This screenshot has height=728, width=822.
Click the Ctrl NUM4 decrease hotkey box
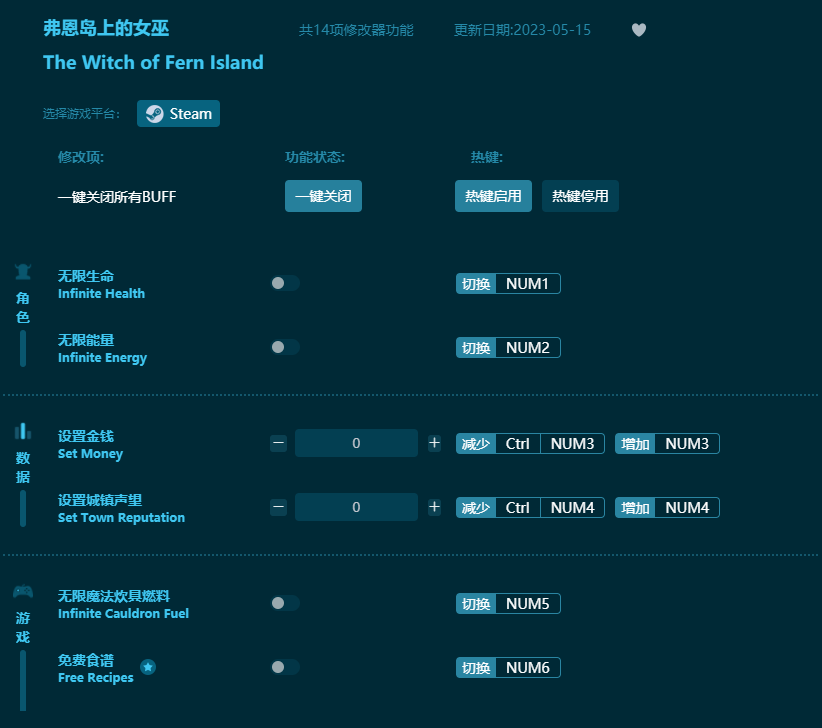click(550, 508)
